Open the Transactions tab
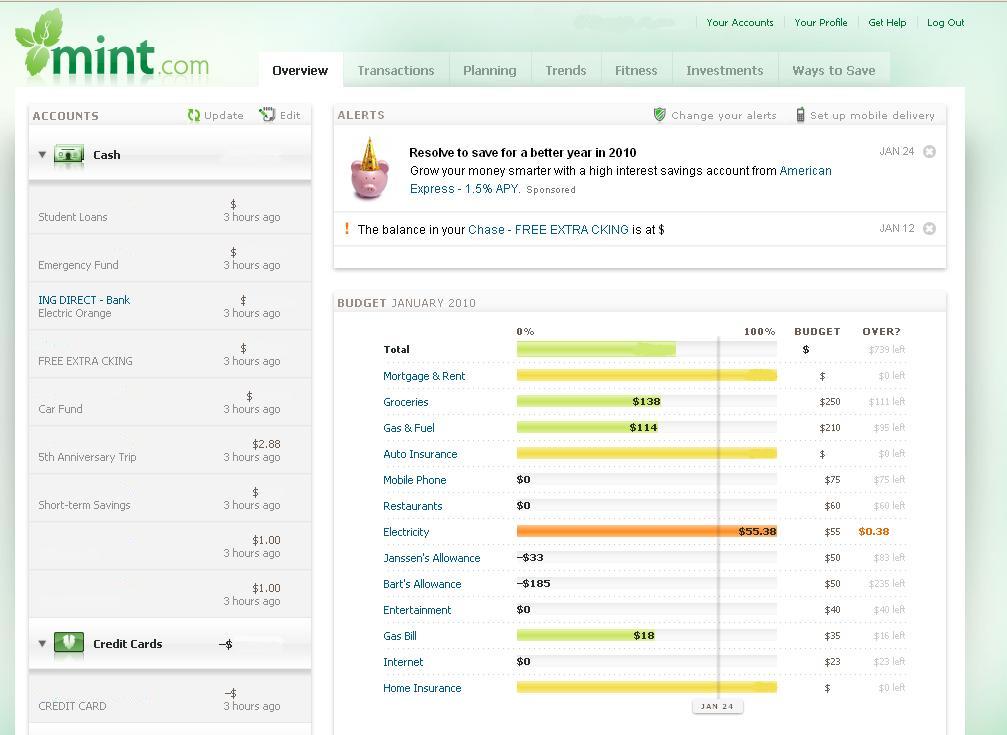The width and height of the screenshot is (1007, 735). (396, 70)
